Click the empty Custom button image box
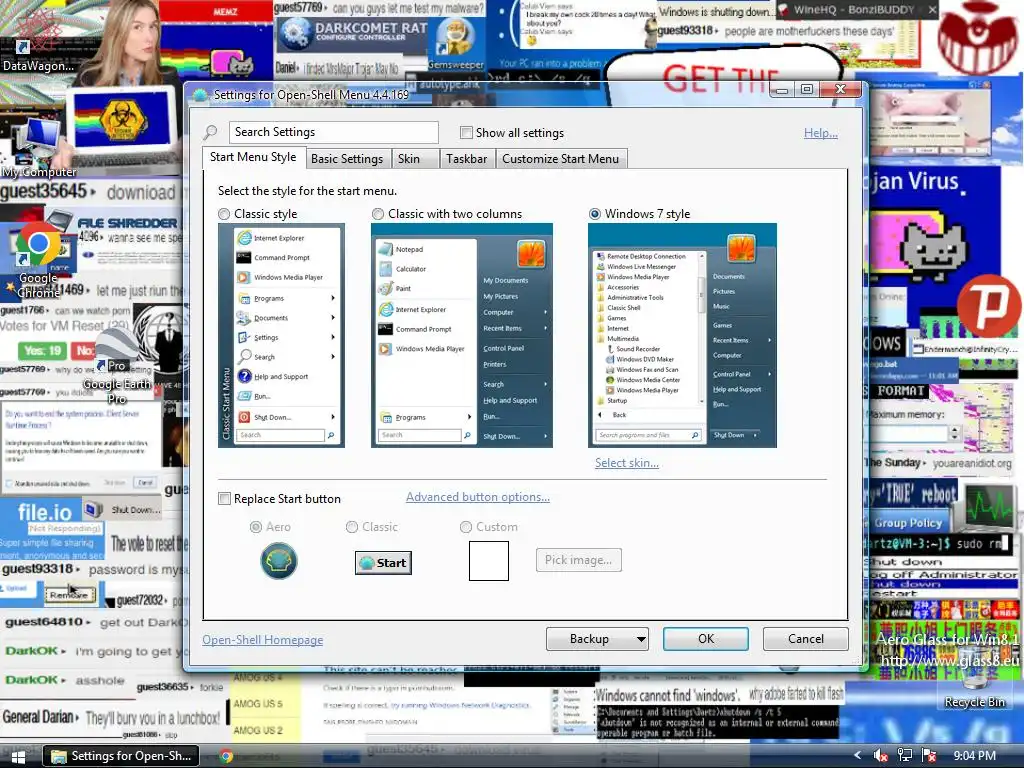Screen dimensions: 1024x768 pos(488,561)
